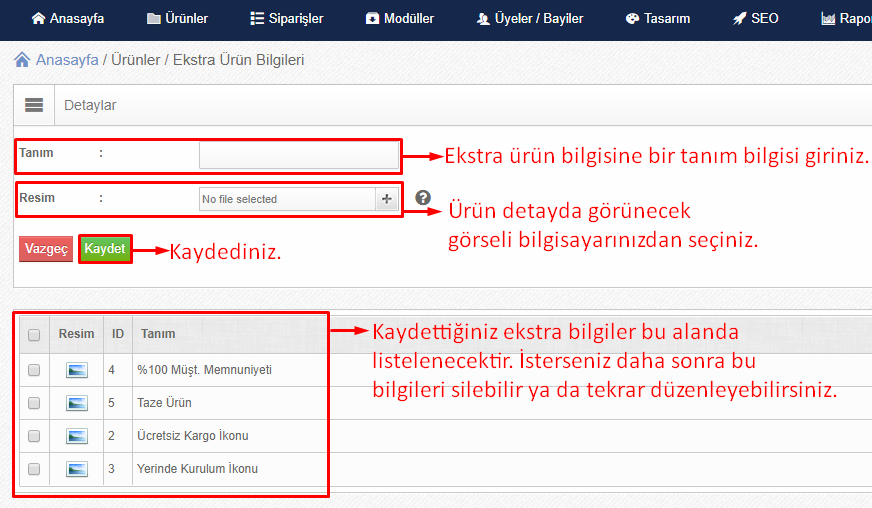The image size is (872, 508).
Task: Select the '%100 Müşt. Memnuniyeti' entry text
Action: pyautogui.click(x=204, y=370)
